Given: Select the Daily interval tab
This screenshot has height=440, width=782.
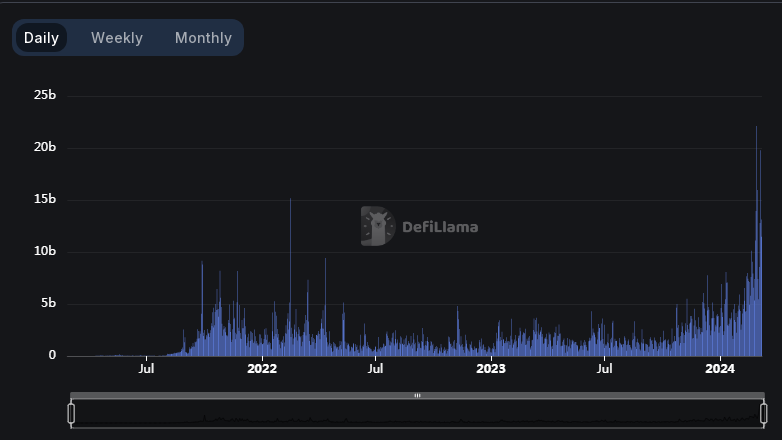Looking at the screenshot, I should point(41,38).
